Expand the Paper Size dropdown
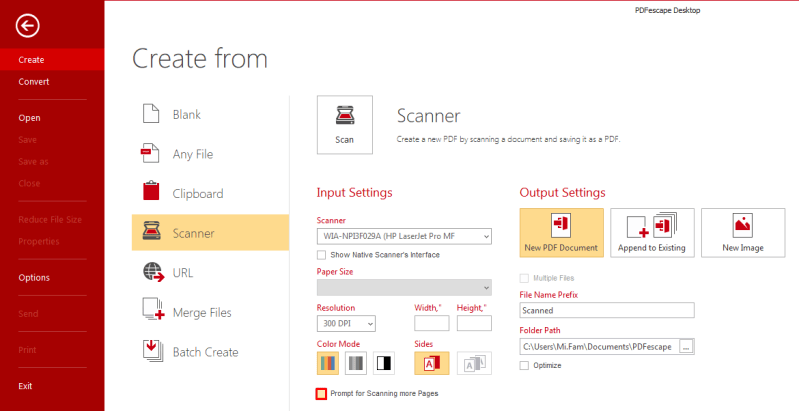The width and height of the screenshot is (799, 411). click(x=404, y=287)
